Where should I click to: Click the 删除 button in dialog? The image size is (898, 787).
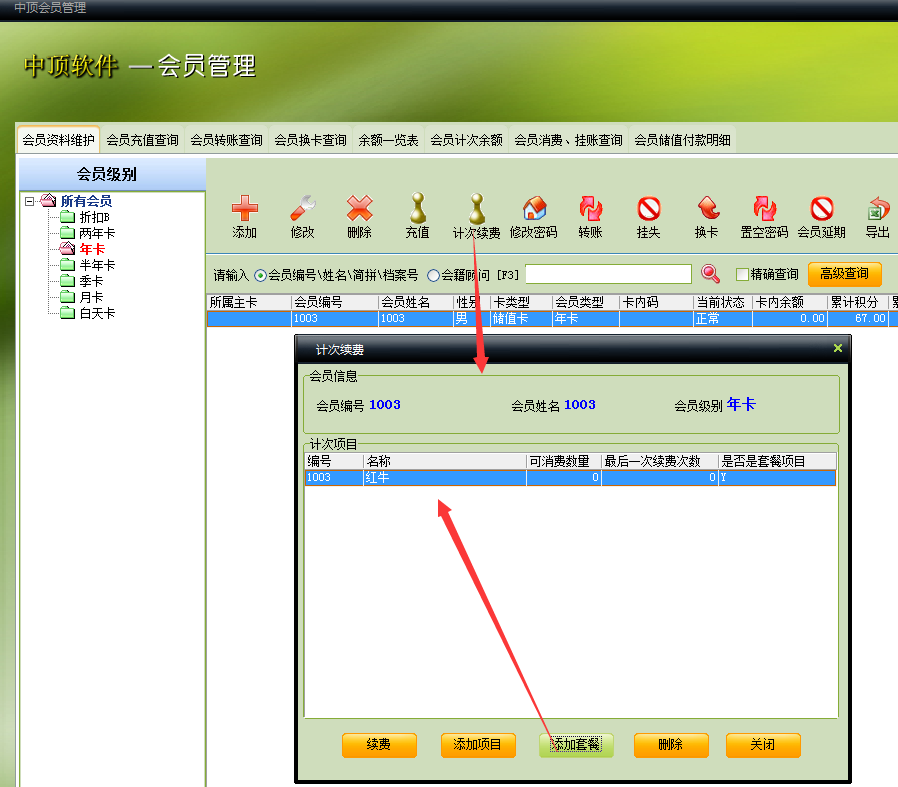tap(671, 745)
